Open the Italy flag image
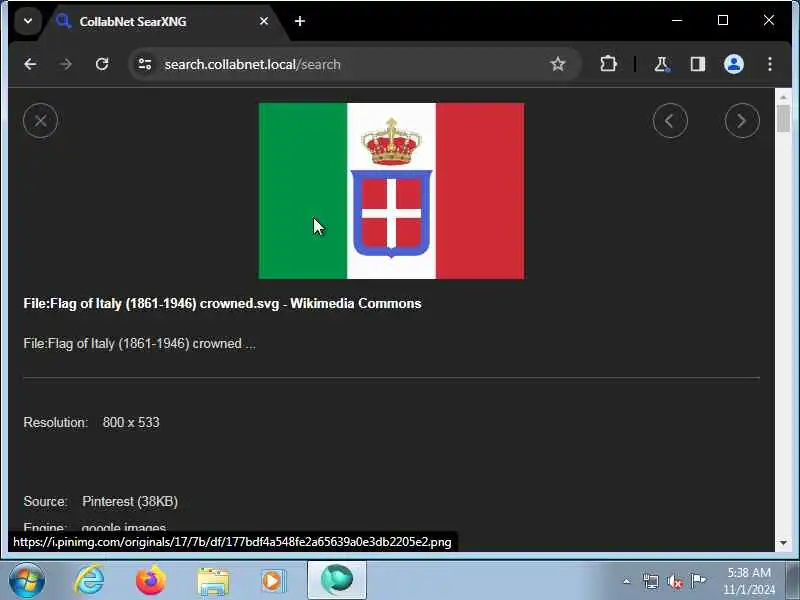The height and width of the screenshot is (600, 800). (391, 191)
